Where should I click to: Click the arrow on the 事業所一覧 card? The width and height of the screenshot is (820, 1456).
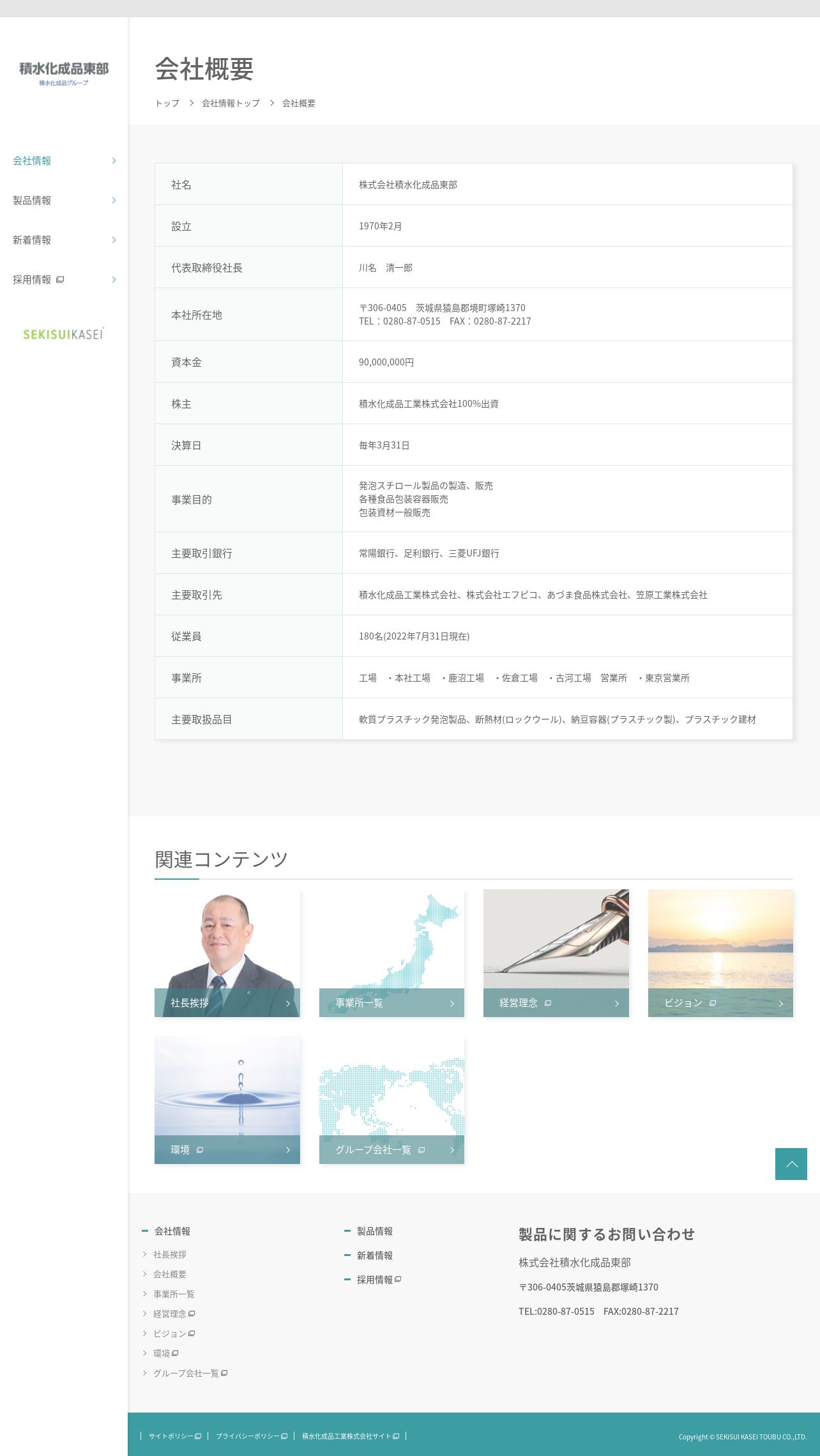pos(452,1004)
